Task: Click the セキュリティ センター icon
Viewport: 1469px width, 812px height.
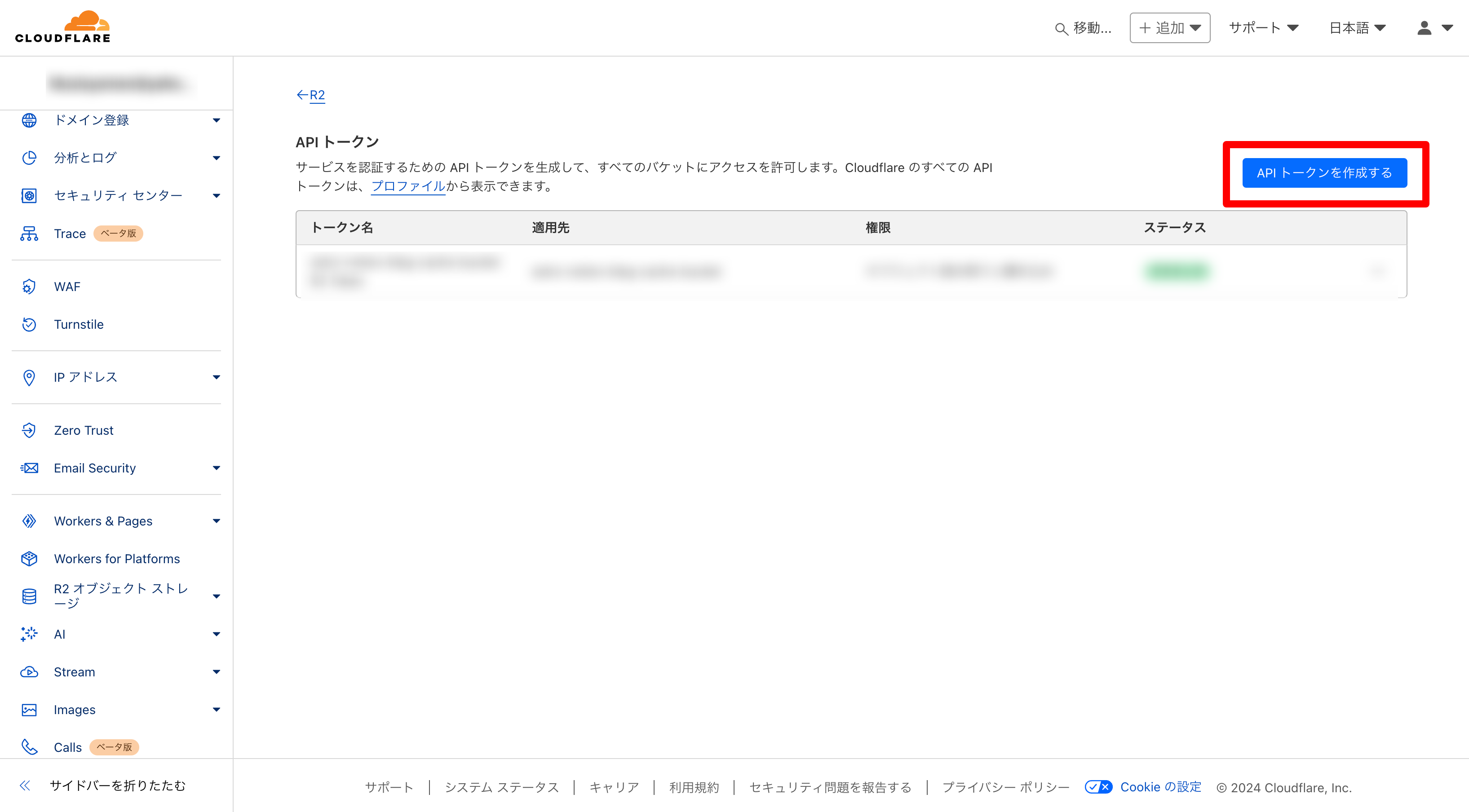Action: [29, 195]
